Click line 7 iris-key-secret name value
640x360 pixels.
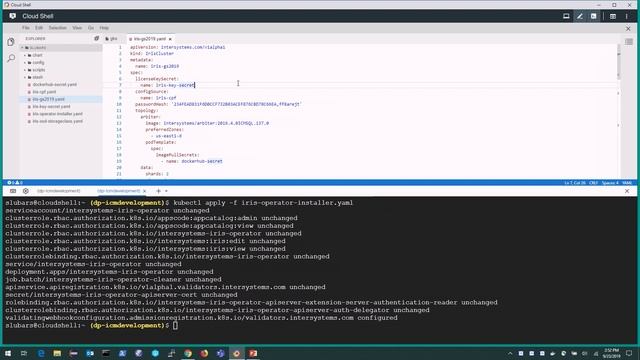pos(175,85)
